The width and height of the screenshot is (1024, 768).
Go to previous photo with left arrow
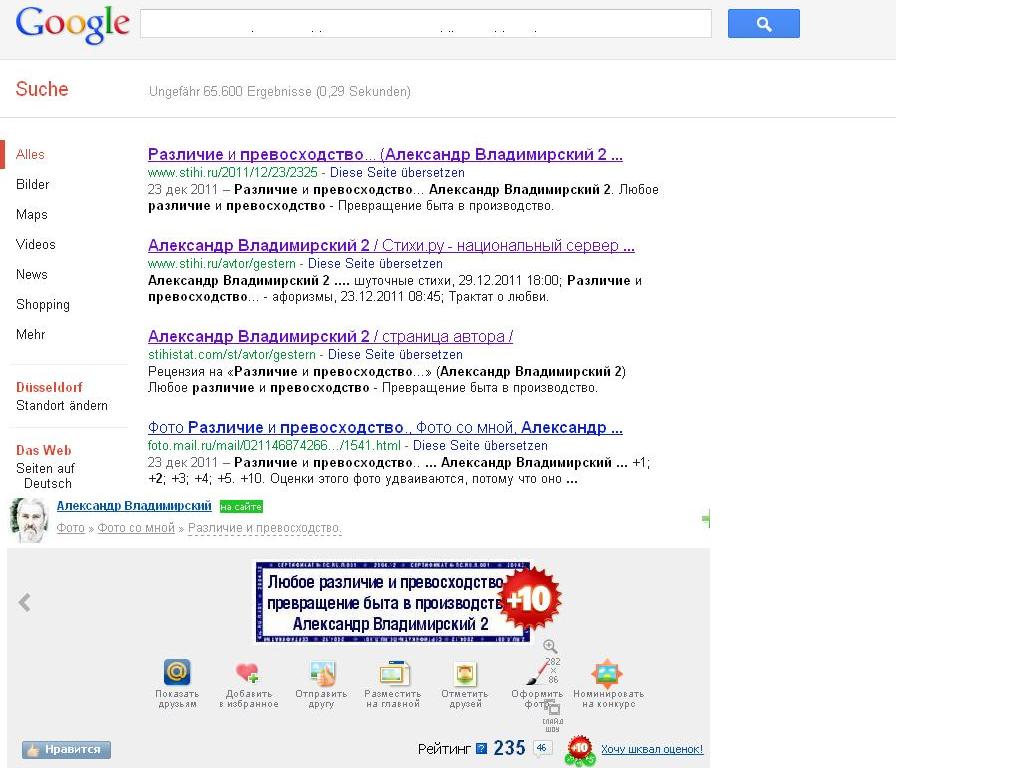[x=25, y=602]
